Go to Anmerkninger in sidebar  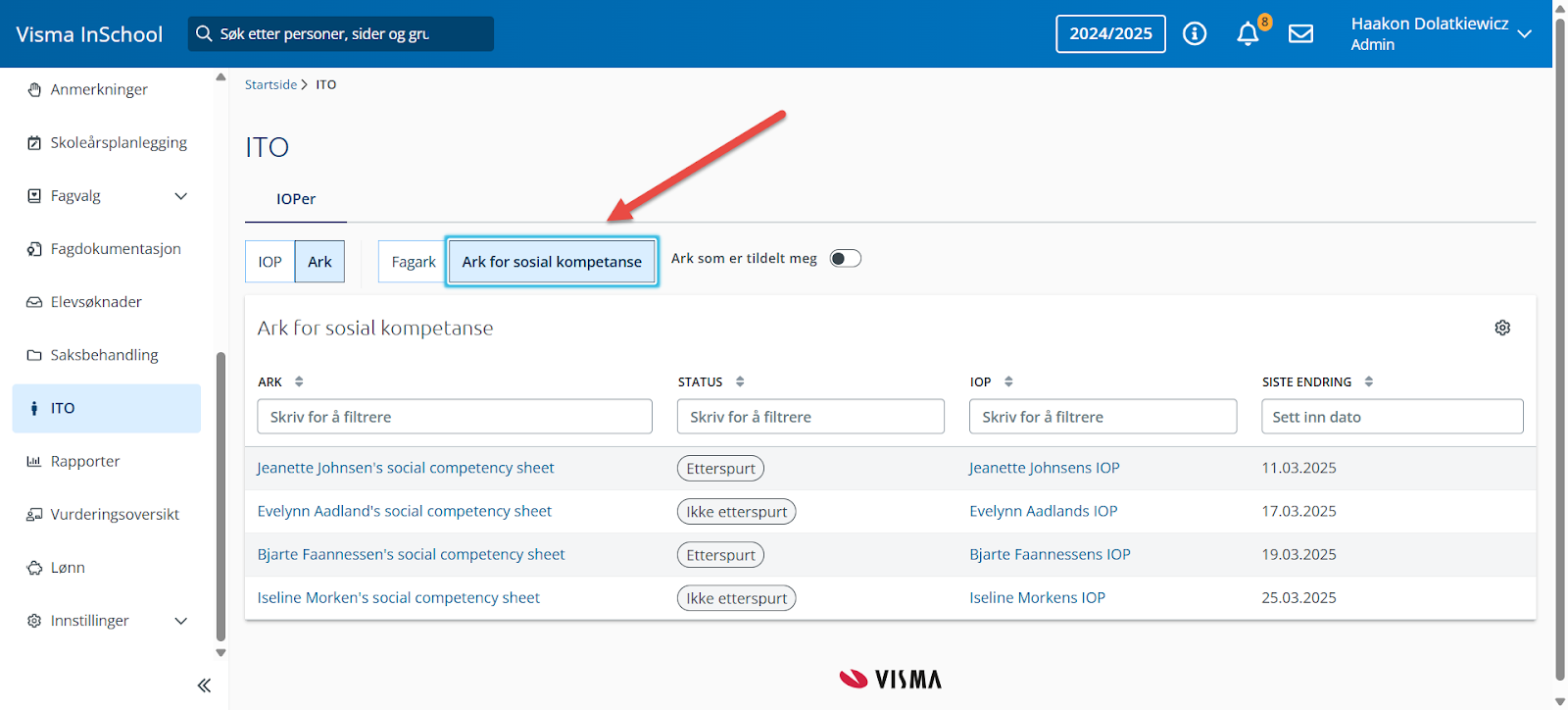click(x=99, y=89)
